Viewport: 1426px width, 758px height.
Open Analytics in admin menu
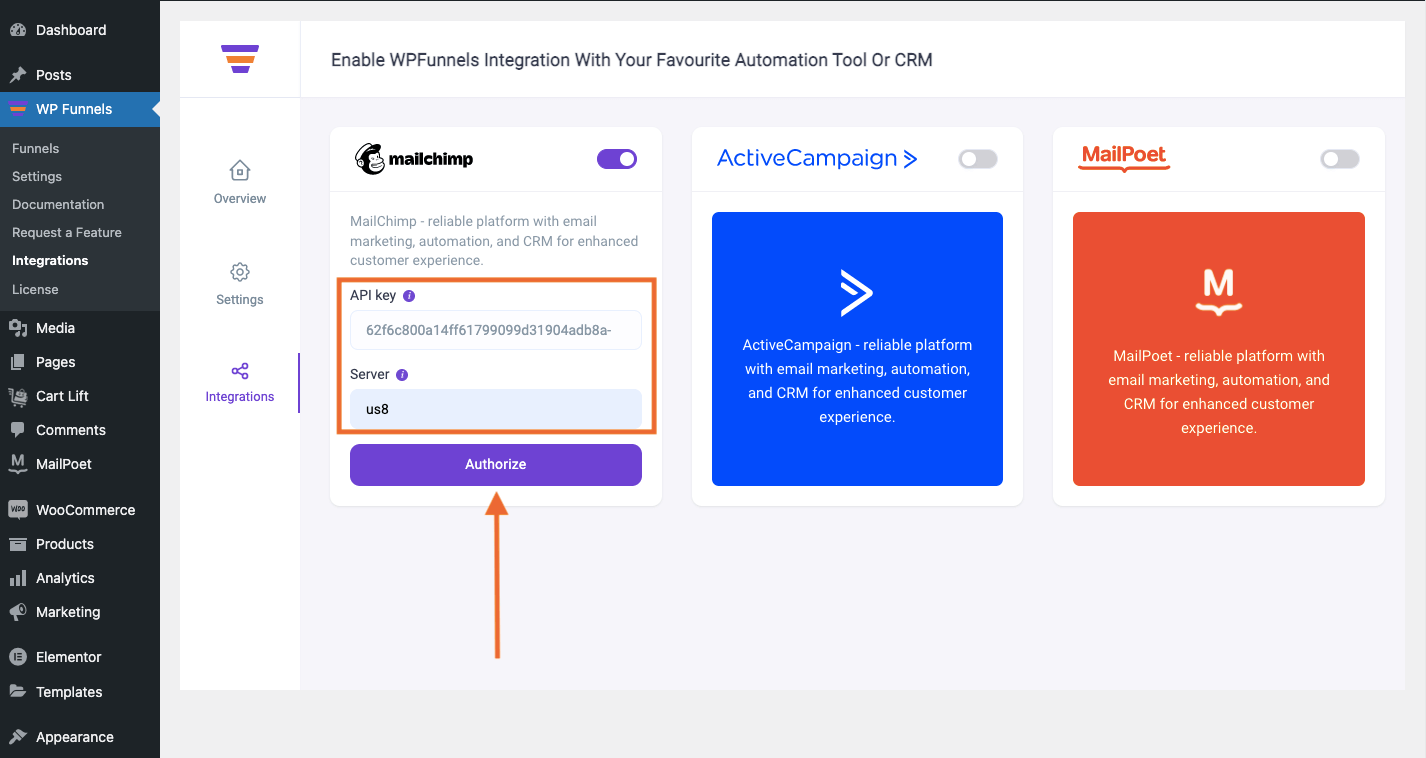coord(65,578)
